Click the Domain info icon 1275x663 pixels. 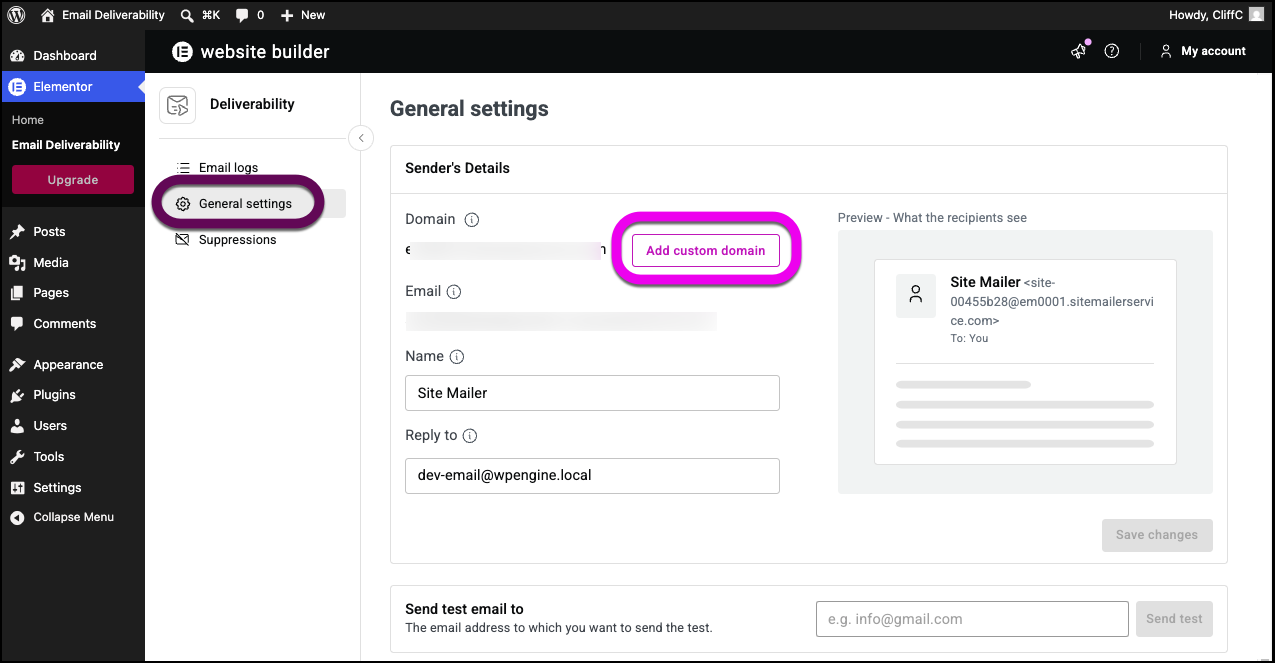pyautogui.click(x=472, y=220)
